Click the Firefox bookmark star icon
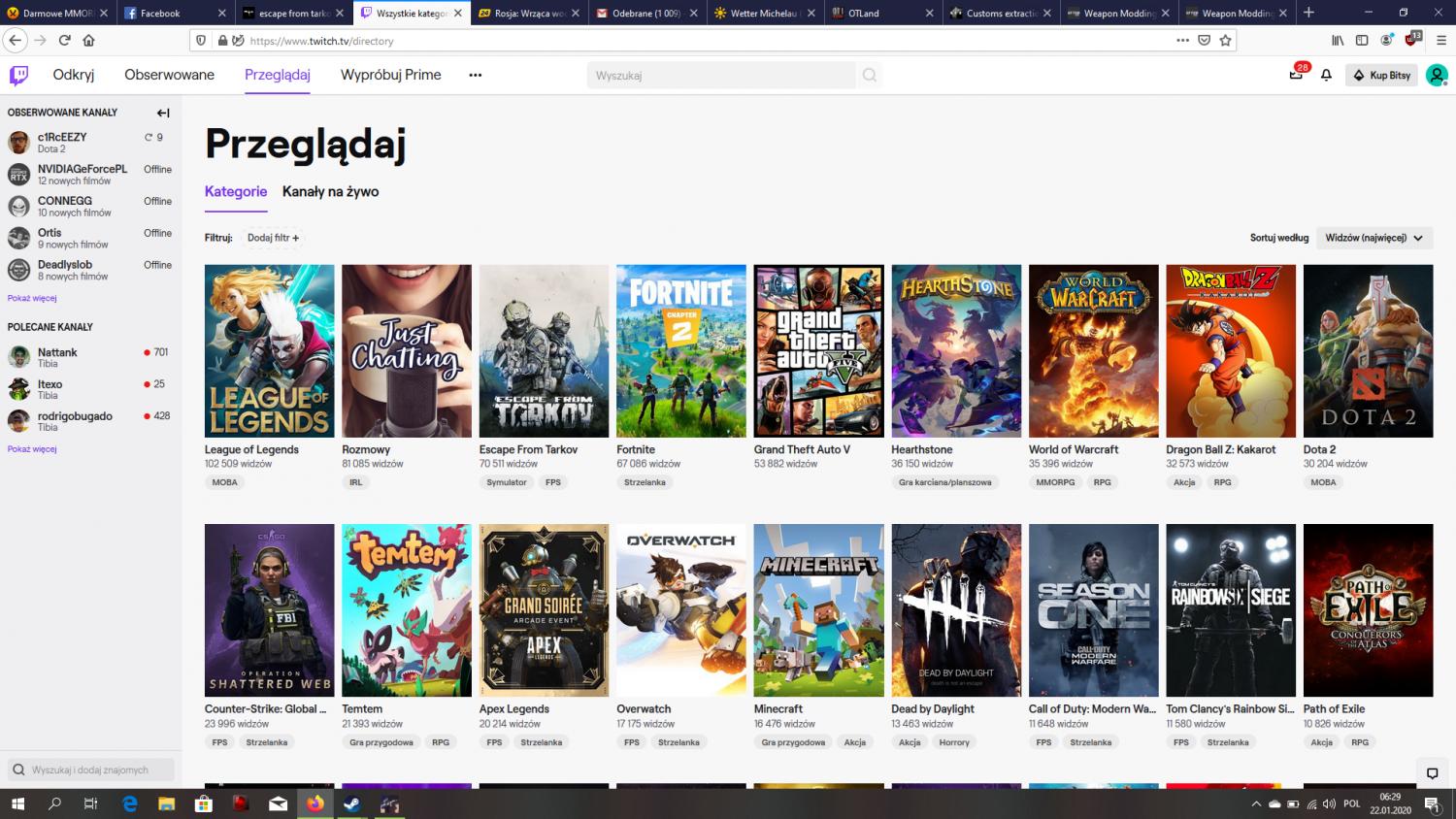1456x819 pixels. tap(1225, 41)
